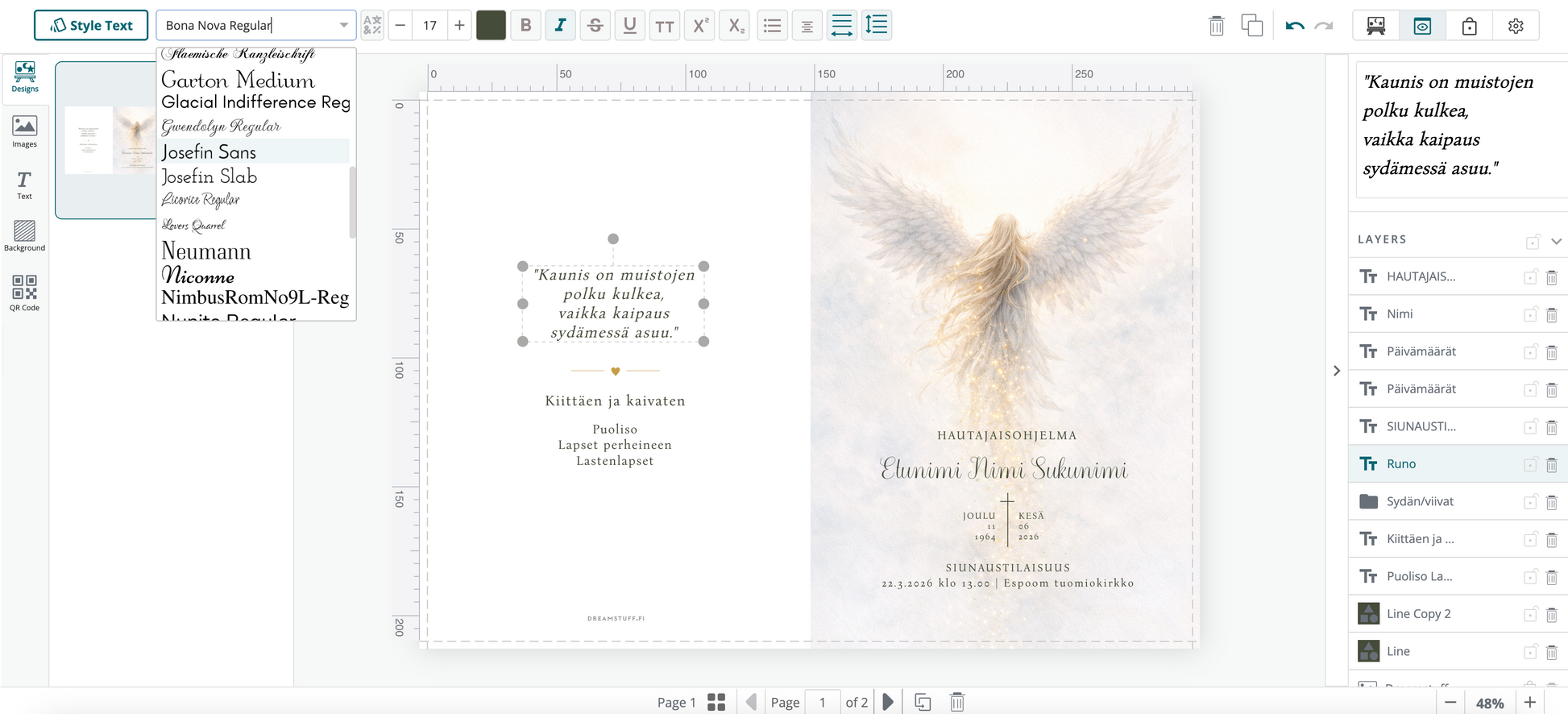The height and width of the screenshot is (714, 1568).
Task: Show all pages in grid view
Action: [716, 702]
